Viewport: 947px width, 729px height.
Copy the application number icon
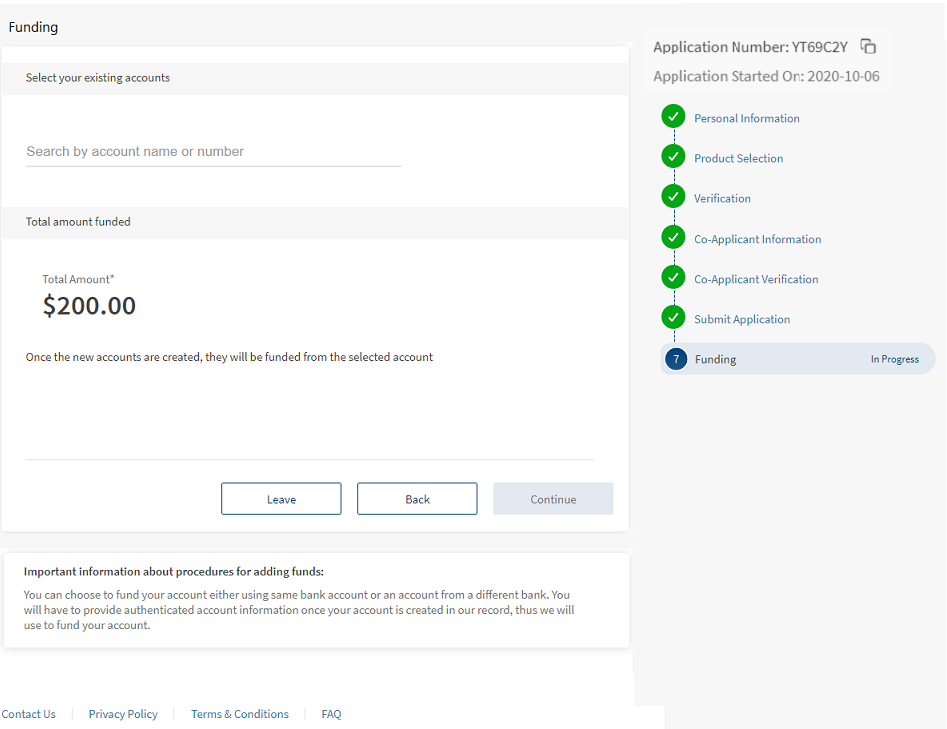pos(868,47)
